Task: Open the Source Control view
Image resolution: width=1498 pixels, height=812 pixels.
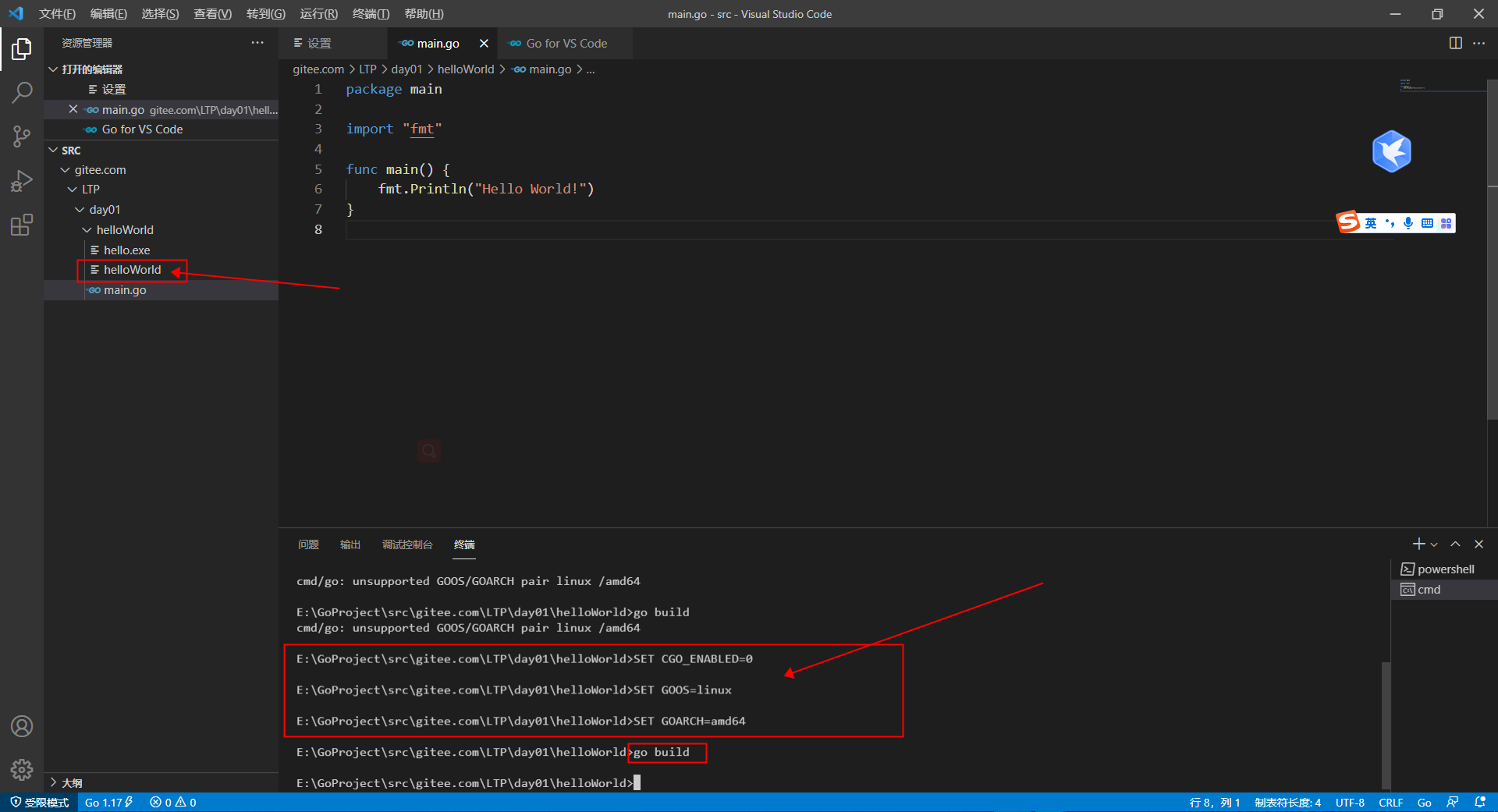Action: pyautogui.click(x=22, y=137)
